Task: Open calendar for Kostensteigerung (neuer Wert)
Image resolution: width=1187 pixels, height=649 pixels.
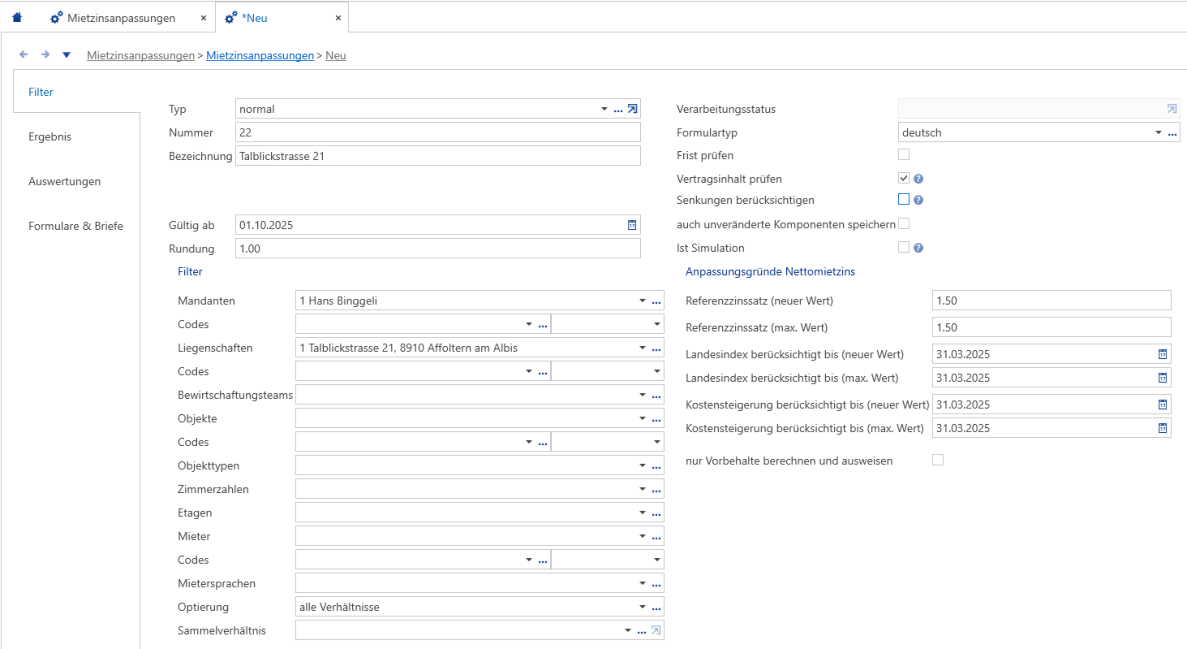Action: (x=1163, y=404)
